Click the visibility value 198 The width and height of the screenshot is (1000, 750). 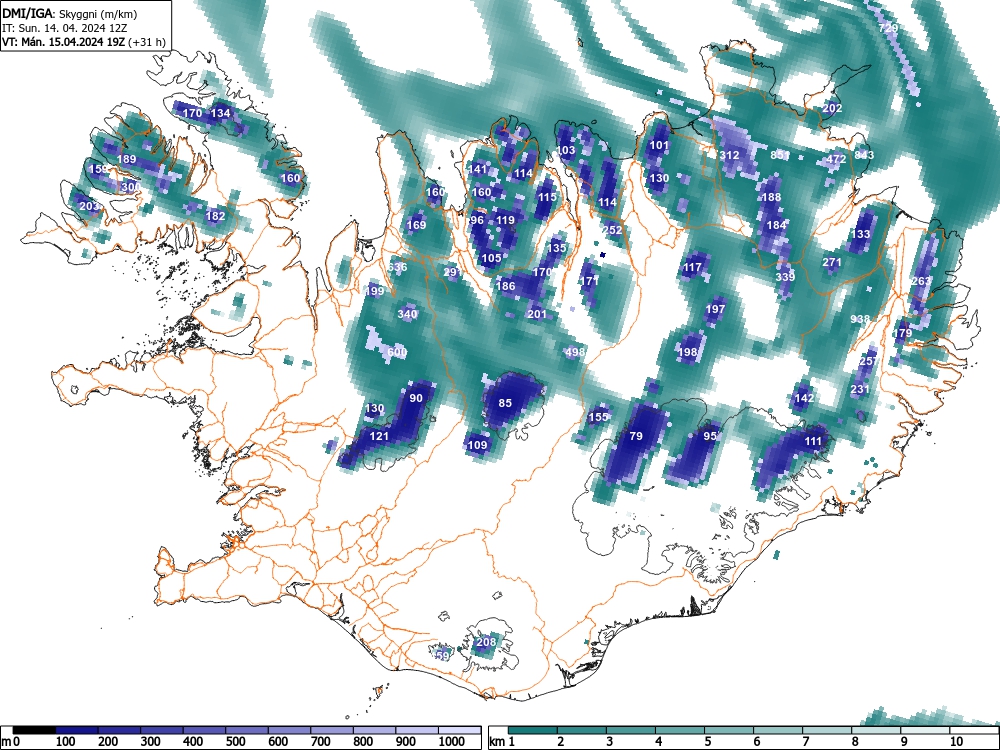[688, 351]
